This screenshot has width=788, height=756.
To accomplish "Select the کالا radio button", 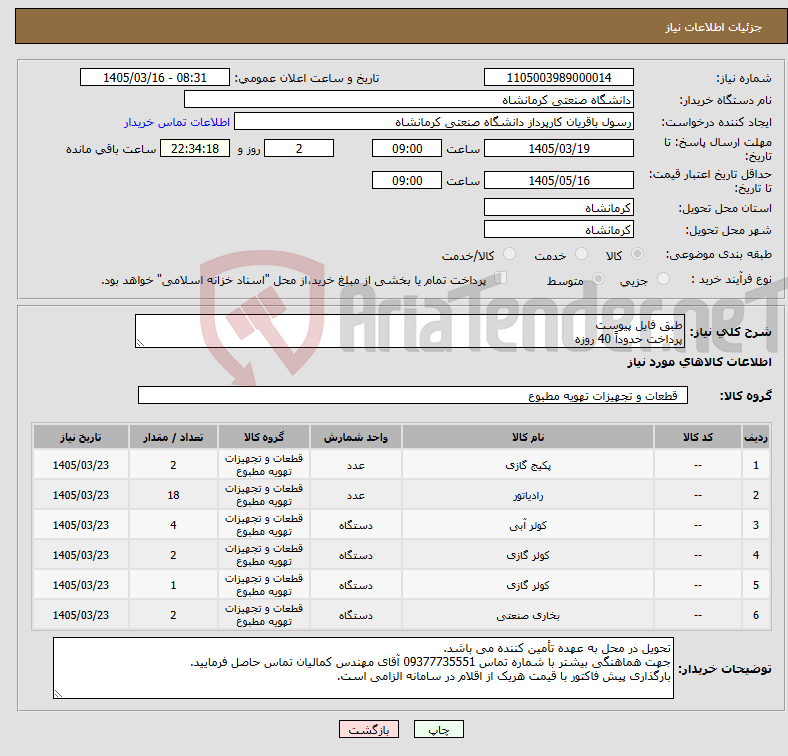I will point(637,254).
